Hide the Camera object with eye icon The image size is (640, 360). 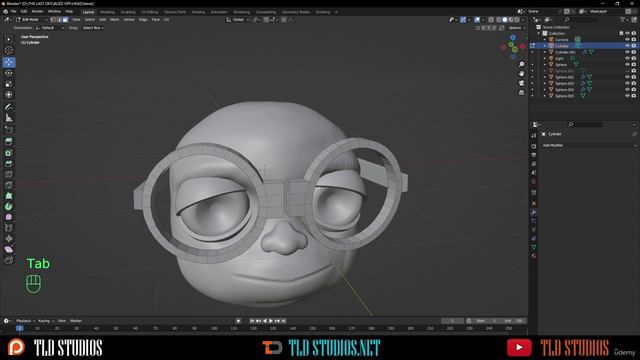click(x=627, y=40)
